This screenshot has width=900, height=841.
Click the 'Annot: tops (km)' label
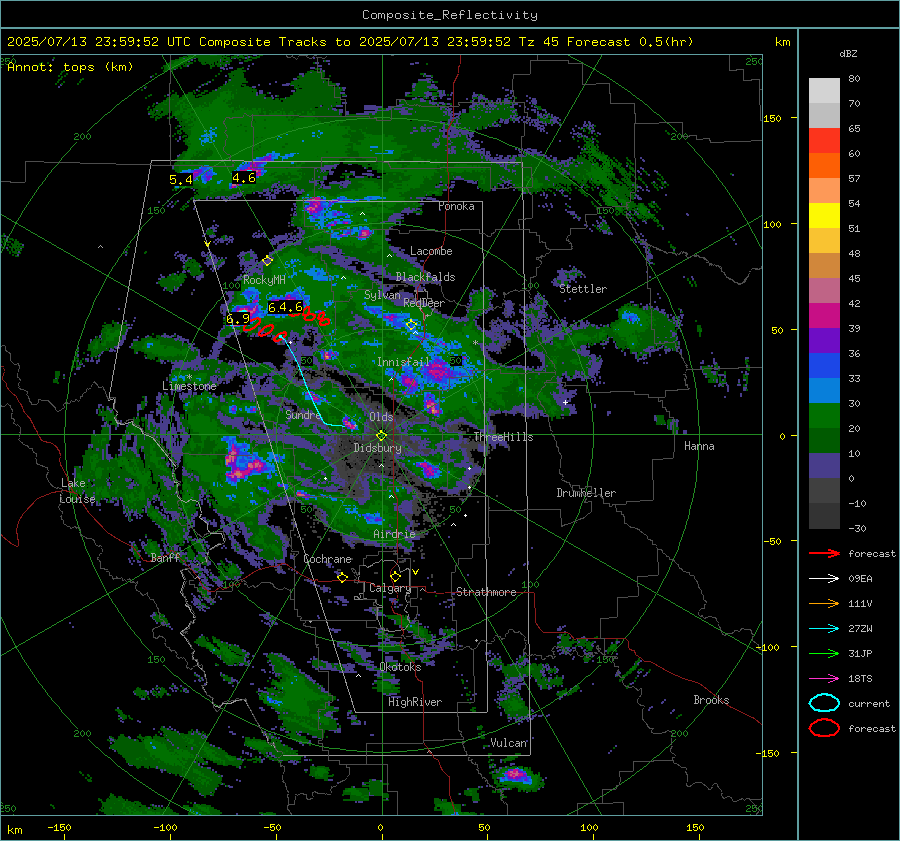point(70,67)
